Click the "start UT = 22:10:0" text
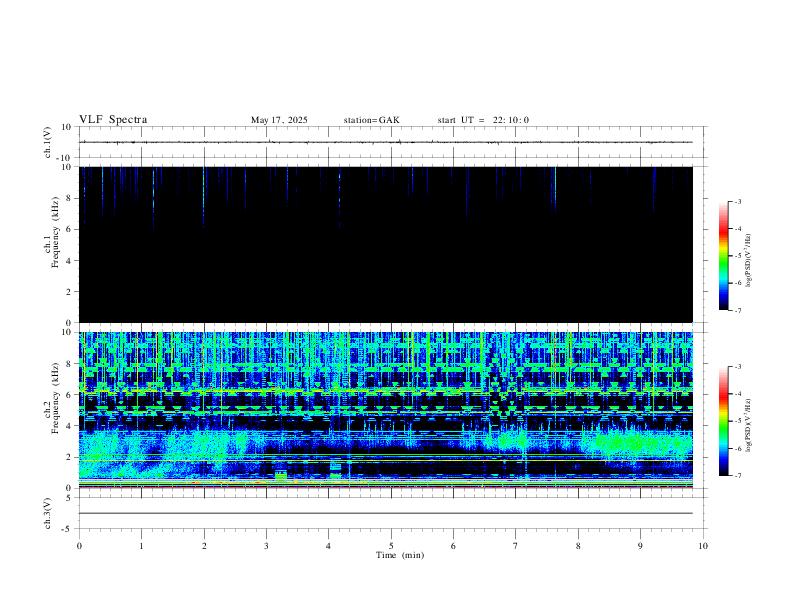Viewport: 792px width, 612px height. coord(483,120)
